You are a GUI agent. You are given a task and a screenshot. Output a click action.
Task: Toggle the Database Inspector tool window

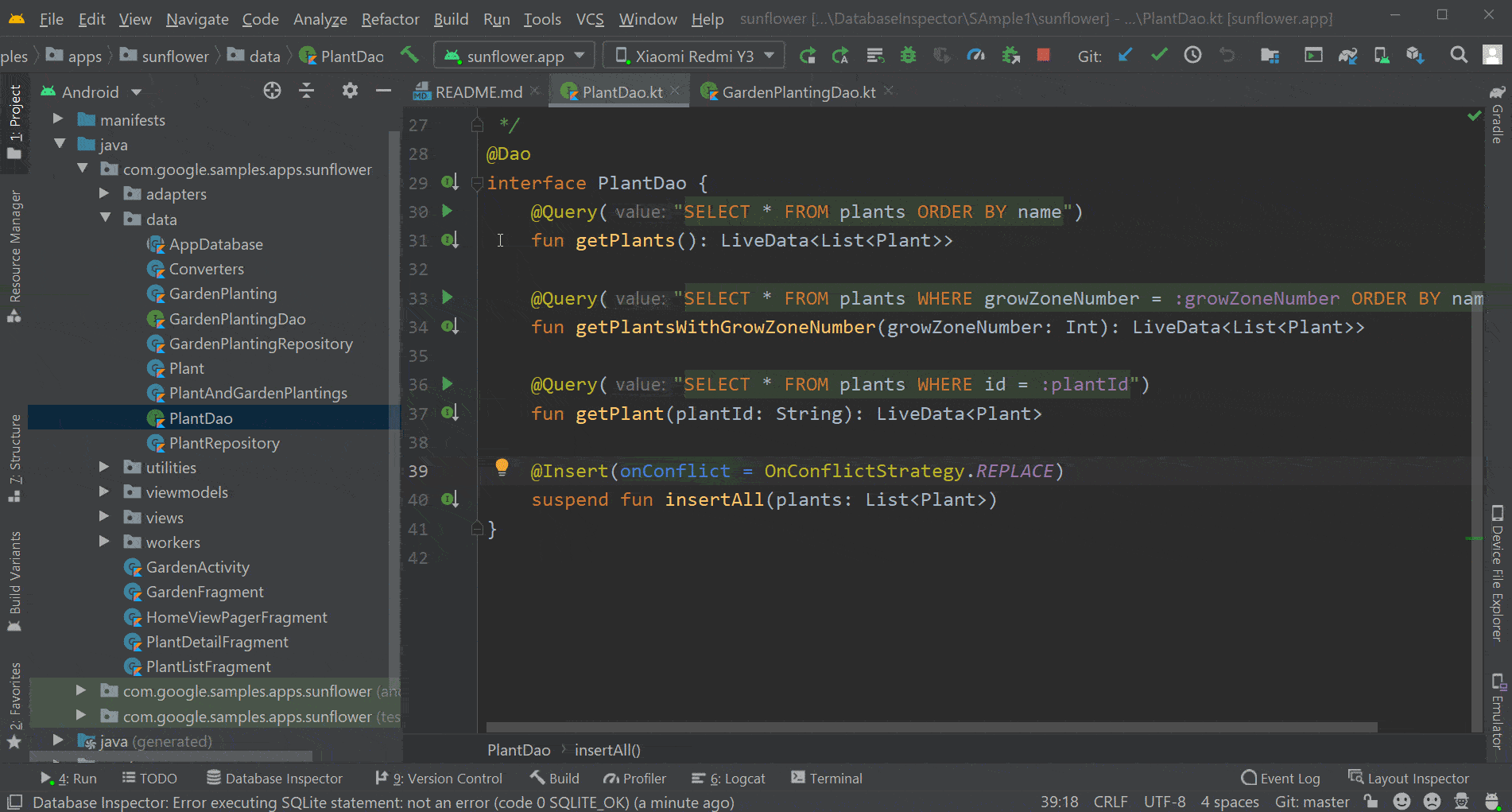pyautogui.click(x=274, y=778)
